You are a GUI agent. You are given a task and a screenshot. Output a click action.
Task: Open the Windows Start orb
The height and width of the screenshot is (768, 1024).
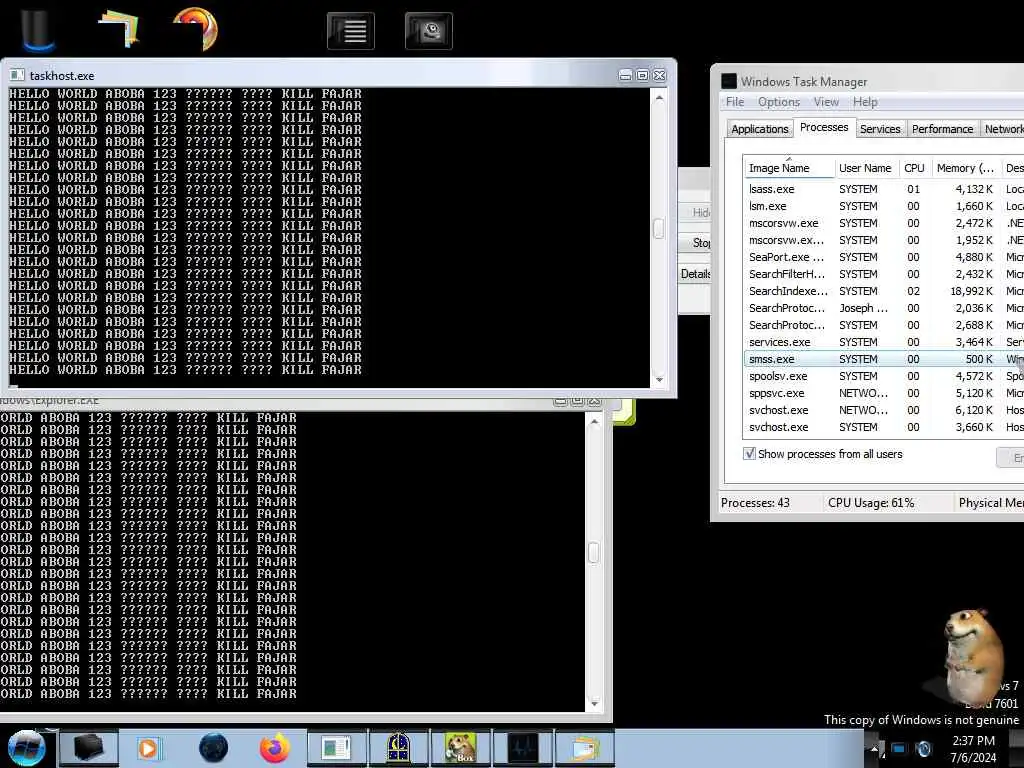coord(26,748)
